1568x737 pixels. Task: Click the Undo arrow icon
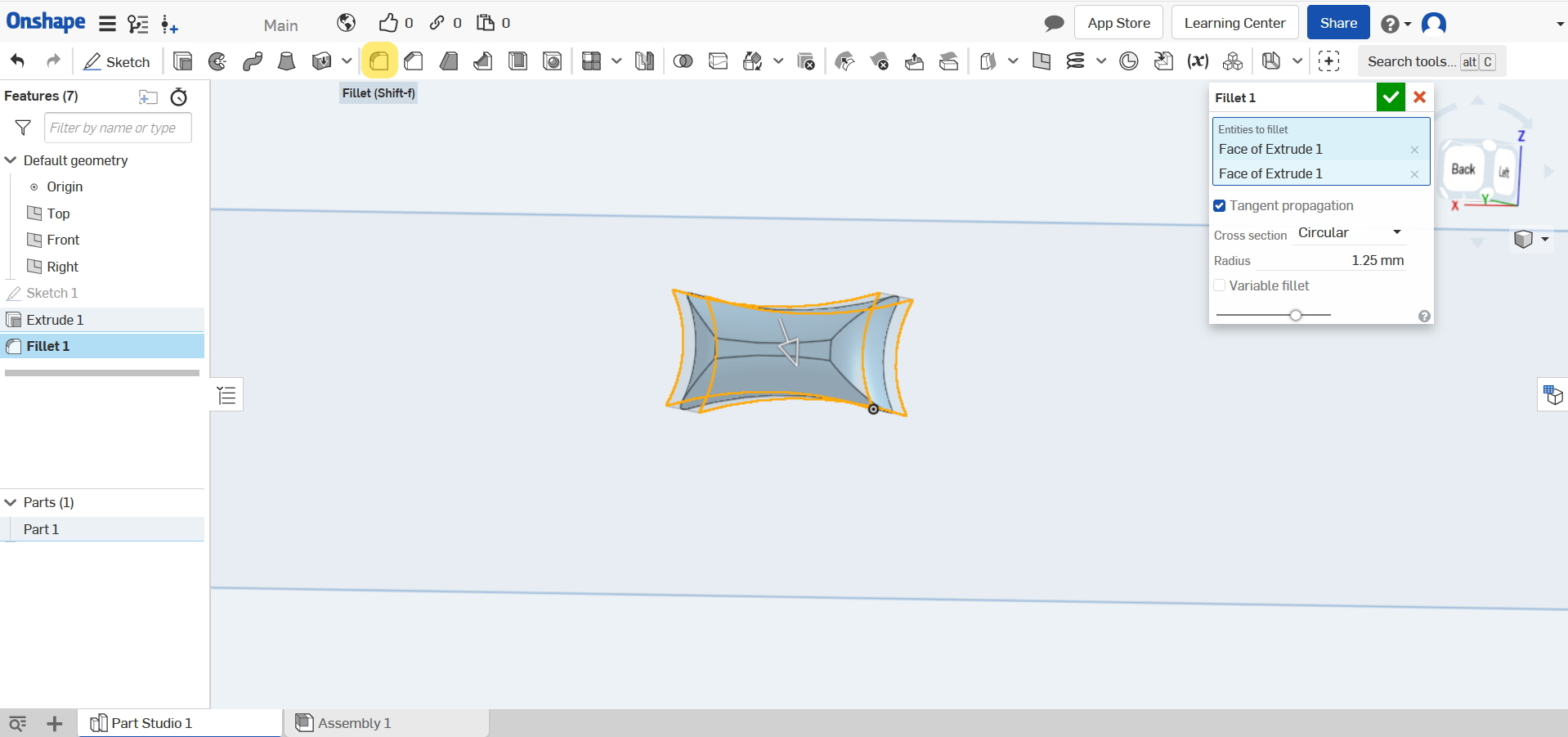click(x=18, y=61)
